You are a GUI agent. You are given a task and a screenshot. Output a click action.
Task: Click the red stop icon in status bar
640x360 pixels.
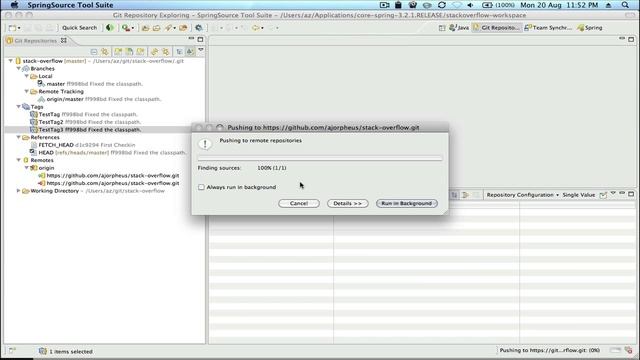point(629,350)
